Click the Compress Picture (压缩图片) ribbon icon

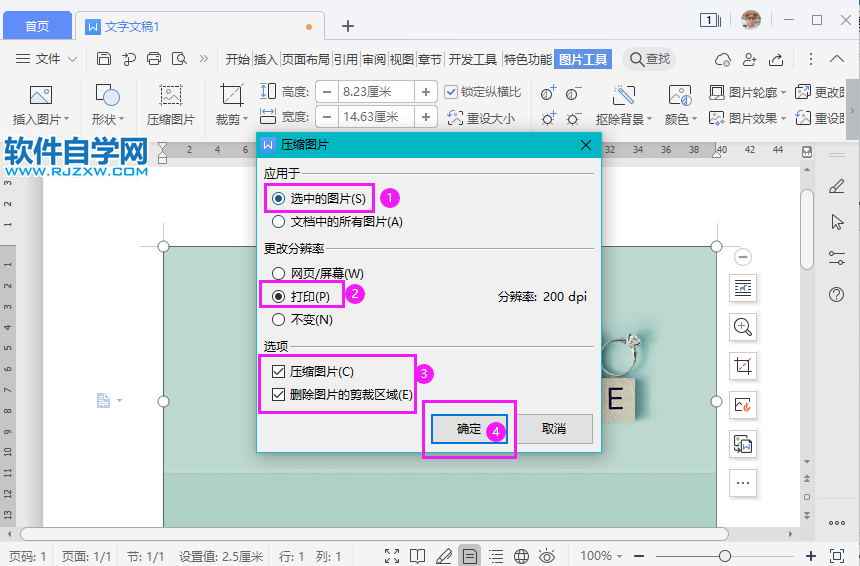[x=171, y=95]
